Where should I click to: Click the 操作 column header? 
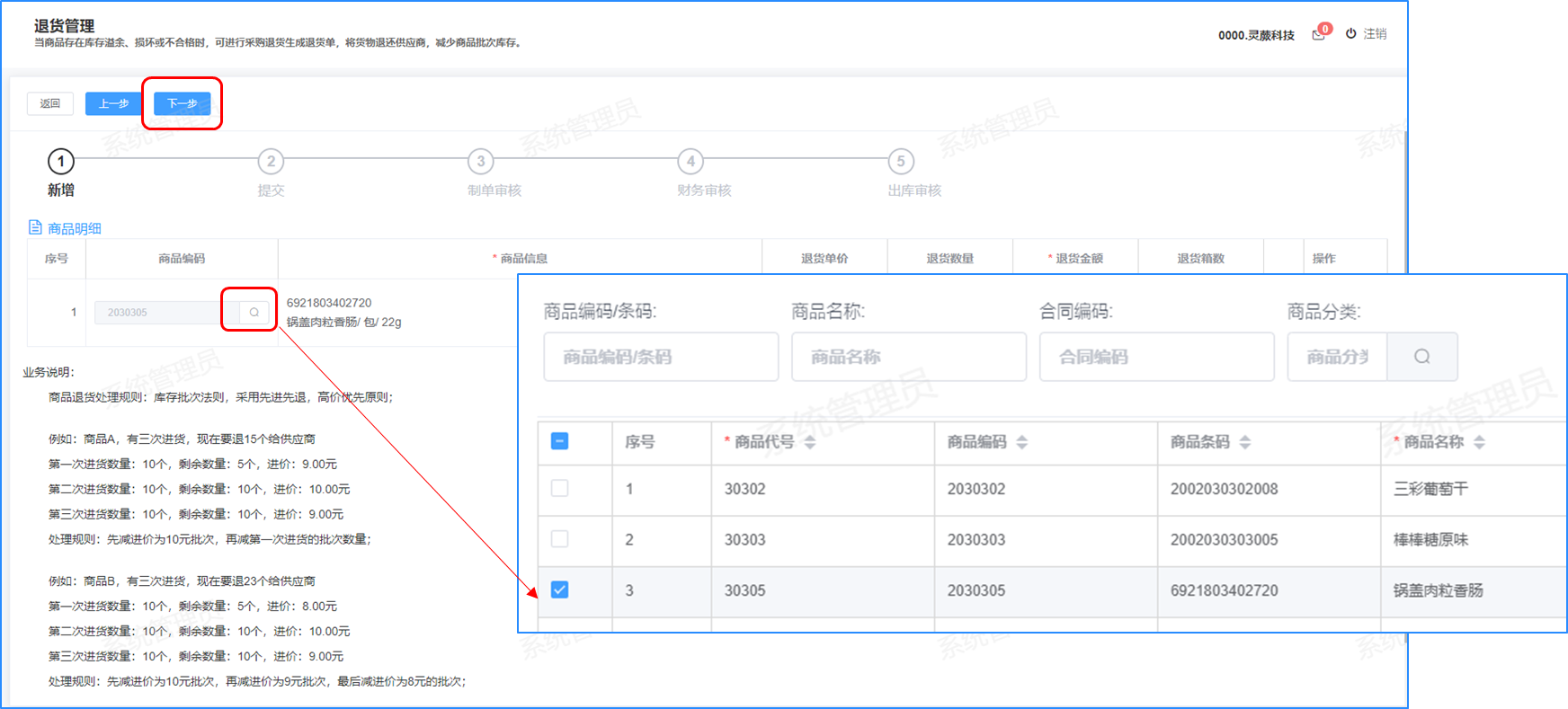click(1323, 258)
